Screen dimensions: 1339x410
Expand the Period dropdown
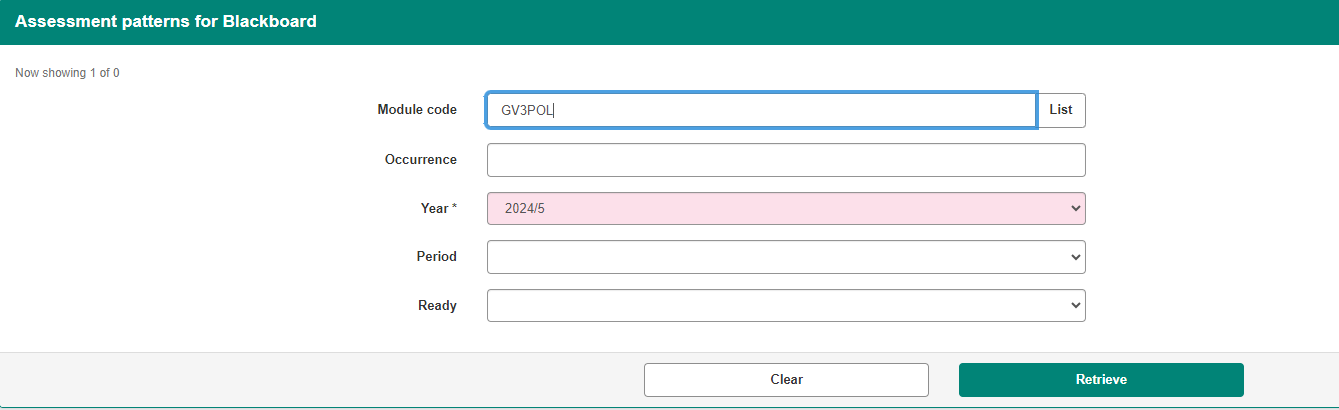click(x=786, y=257)
